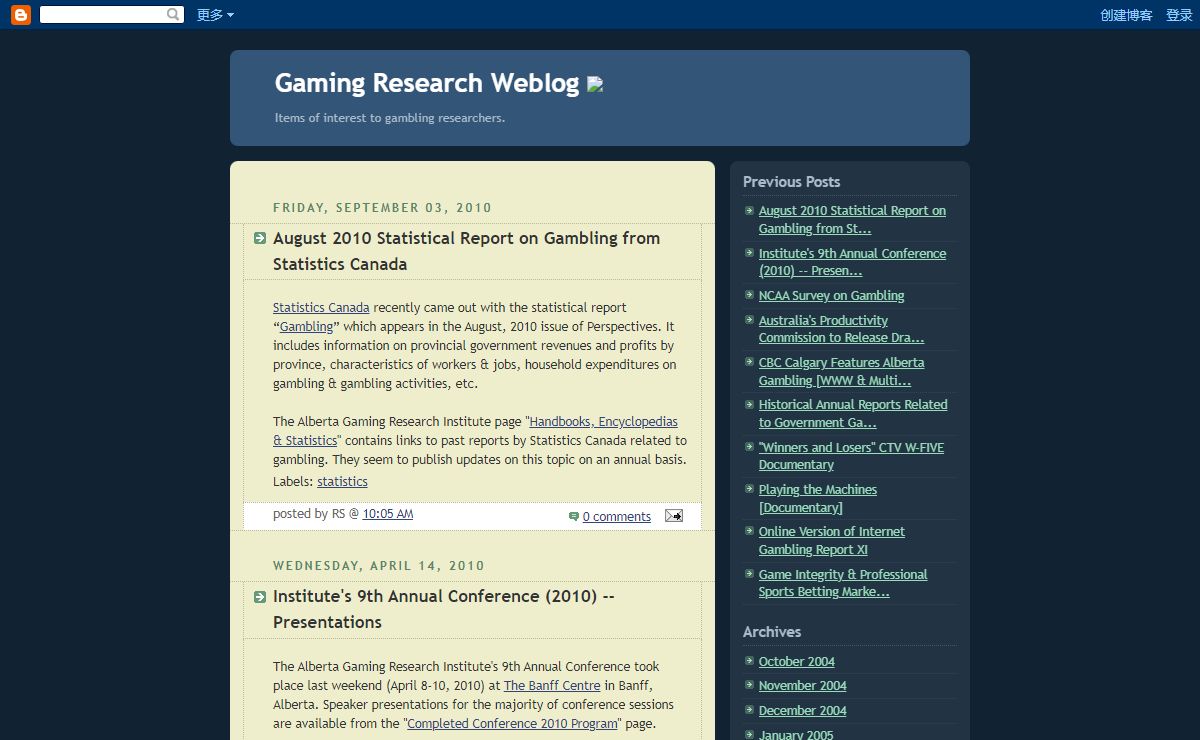Open the October 2004 archive
This screenshot has width=1200, height=740.
tap(796, 662)
